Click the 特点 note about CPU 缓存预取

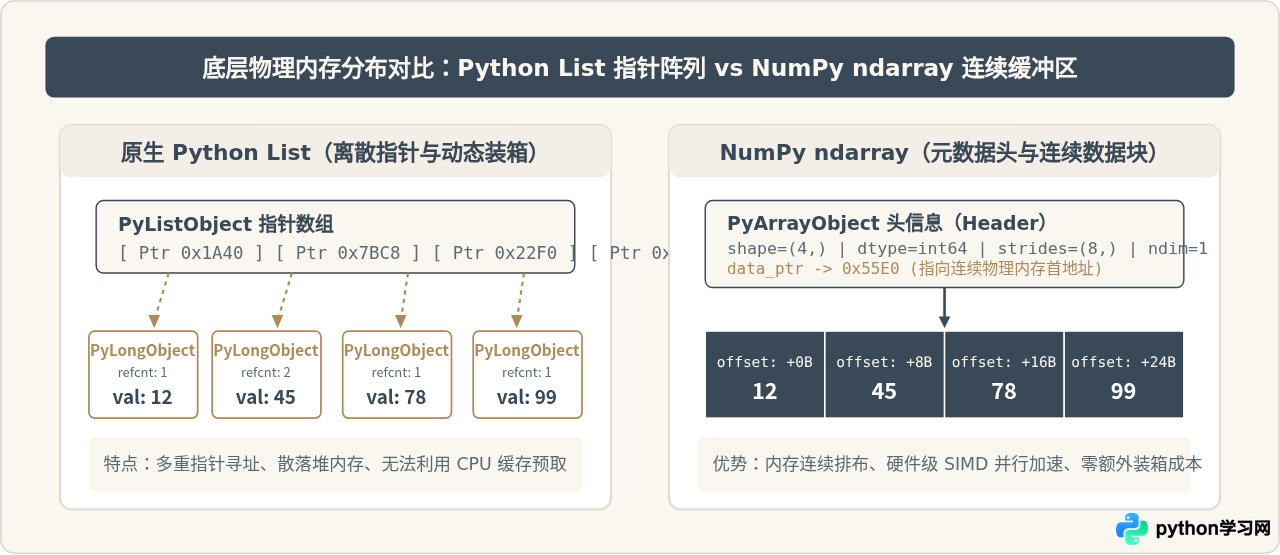tap(335, 464)
